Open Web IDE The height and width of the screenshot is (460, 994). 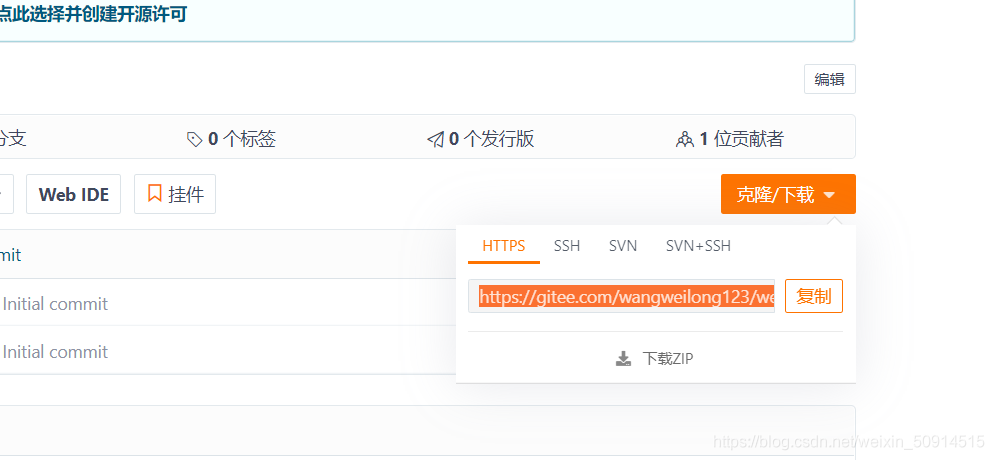tap(74, 194)
